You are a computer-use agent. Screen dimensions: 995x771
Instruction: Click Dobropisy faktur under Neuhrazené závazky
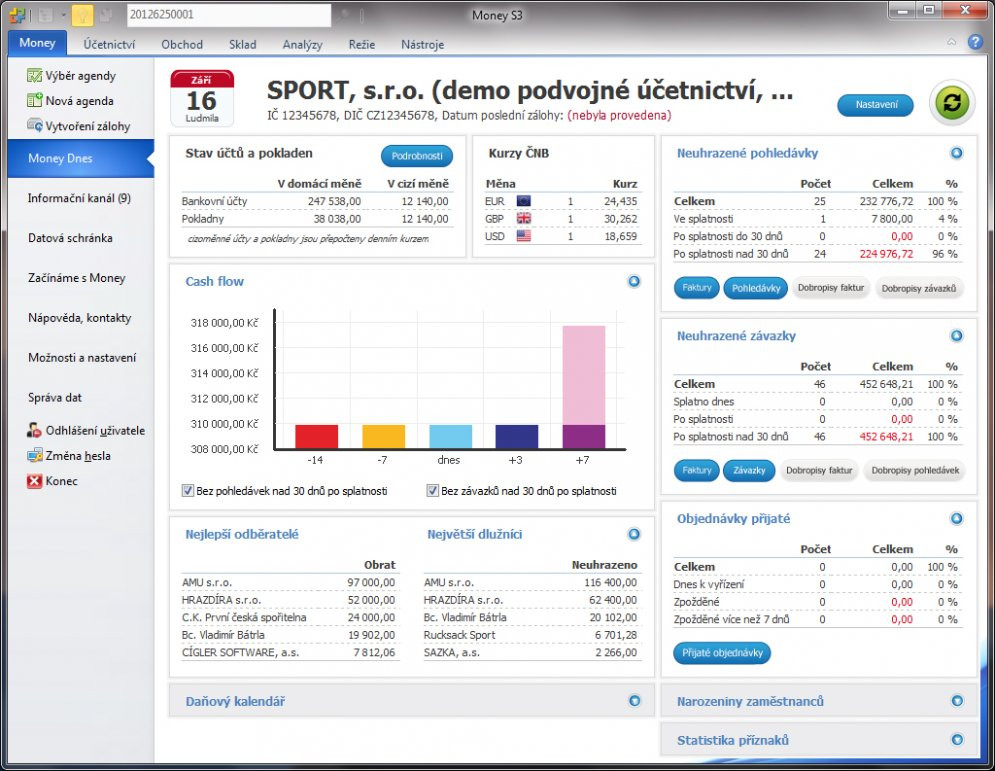pos(819,471)
